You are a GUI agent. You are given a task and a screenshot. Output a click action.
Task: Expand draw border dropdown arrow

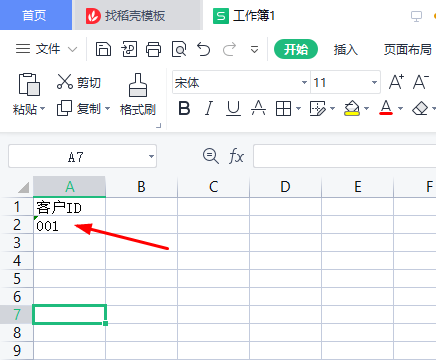click(x=332, y=109)
